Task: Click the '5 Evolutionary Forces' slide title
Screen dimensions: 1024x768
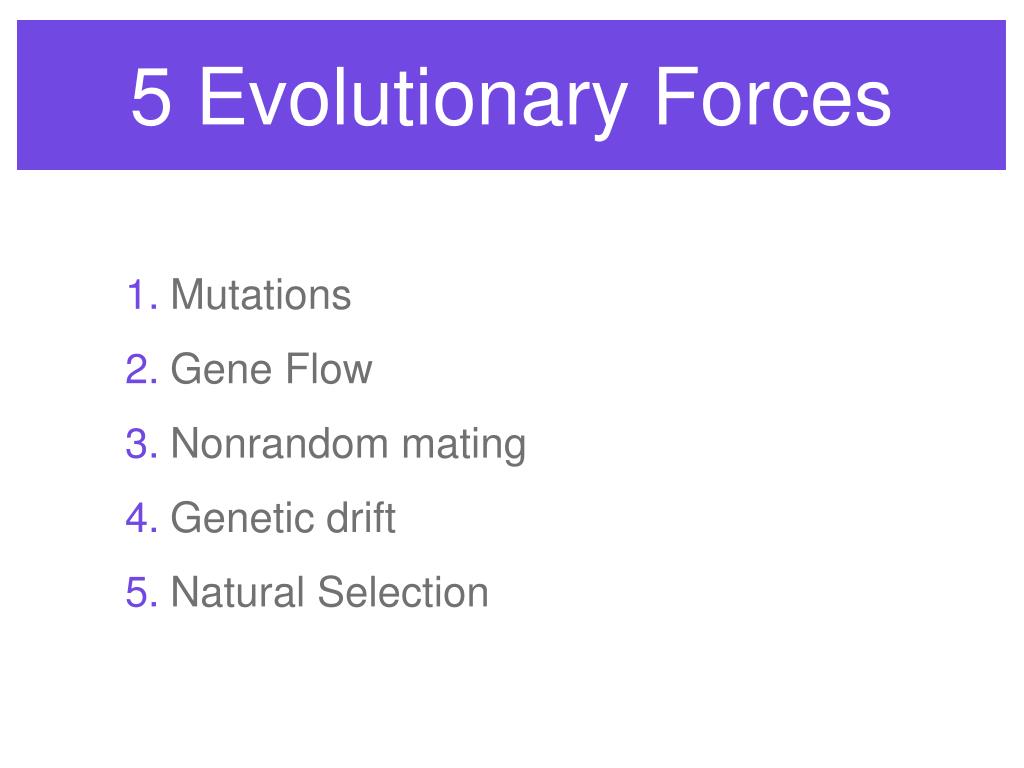Action: coord(511,98)
